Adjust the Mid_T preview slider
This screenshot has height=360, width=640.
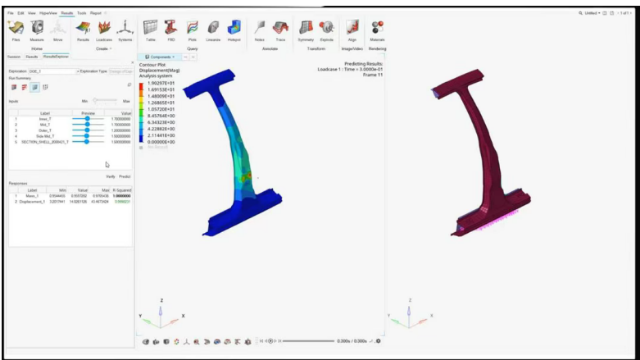88,124
